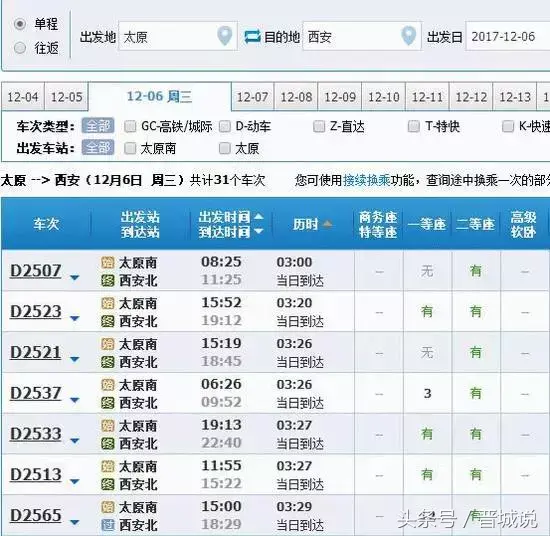This screenshot has width=550, height=536.
Task: Click the location pin in departure field
Action: coord(224,36)
